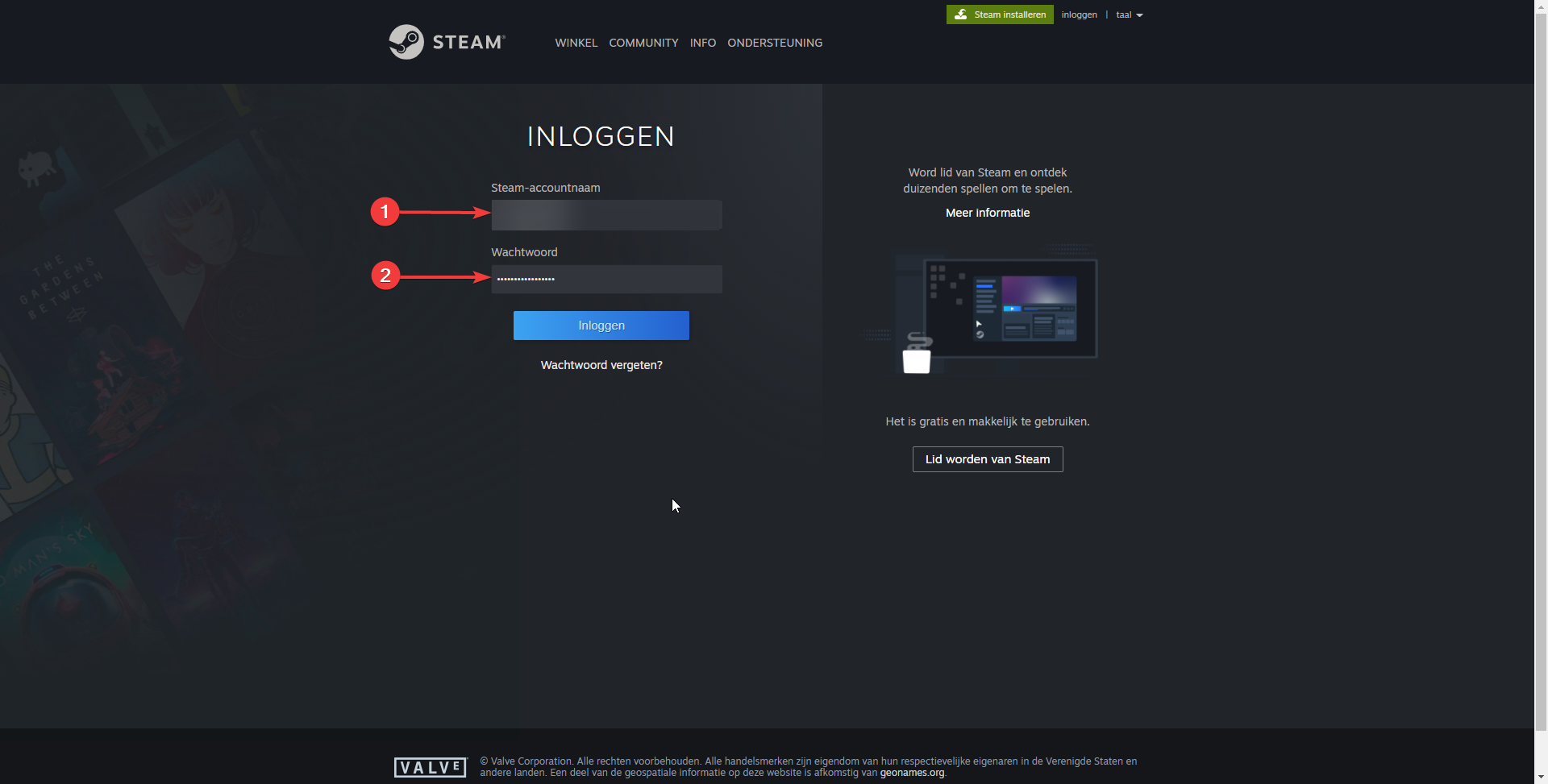Click the Steam logo in the header
The width and height of the screenshot is (1548, 784).
[x=447, y=42]
